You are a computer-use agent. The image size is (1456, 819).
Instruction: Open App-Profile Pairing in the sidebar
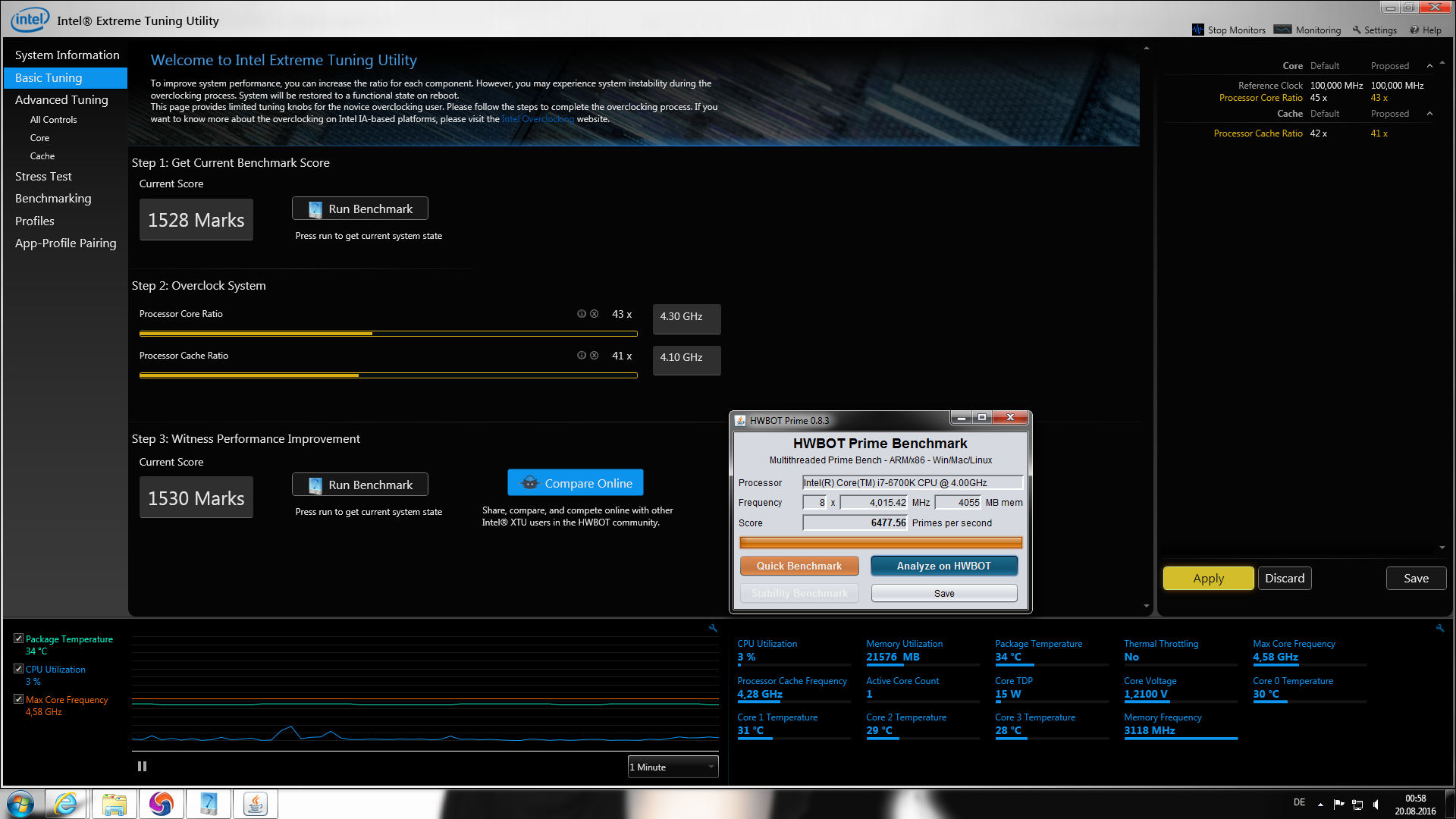tap(66, 243)
